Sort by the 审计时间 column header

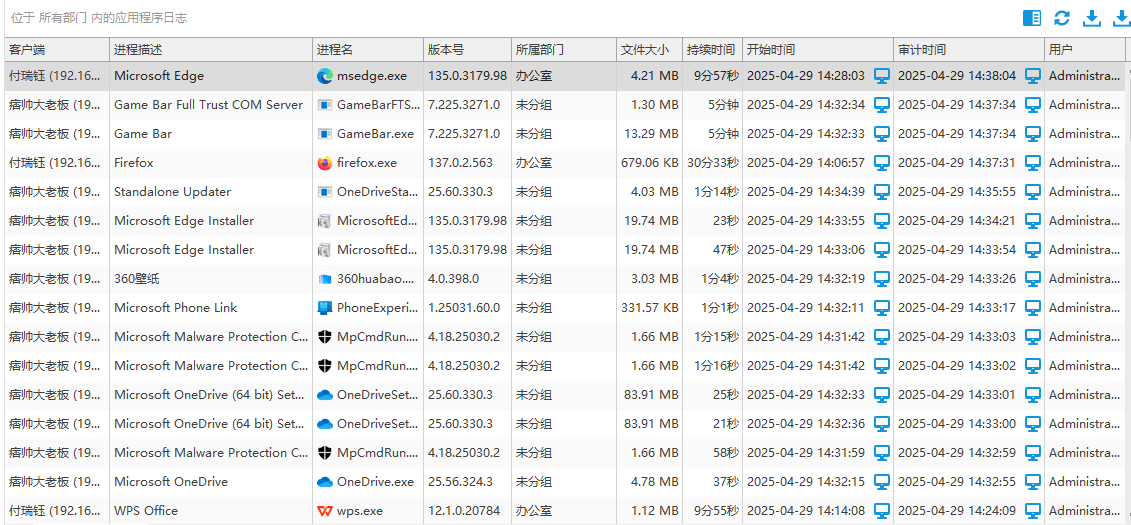pyautogui.click(x=969, y=50)
